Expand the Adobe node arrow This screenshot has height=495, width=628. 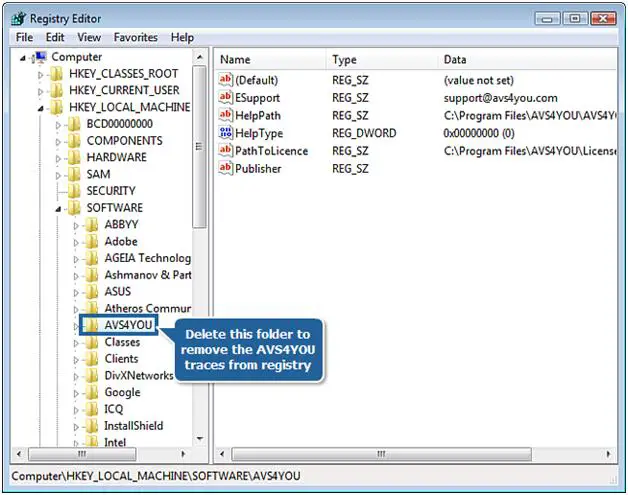point(76,243)
